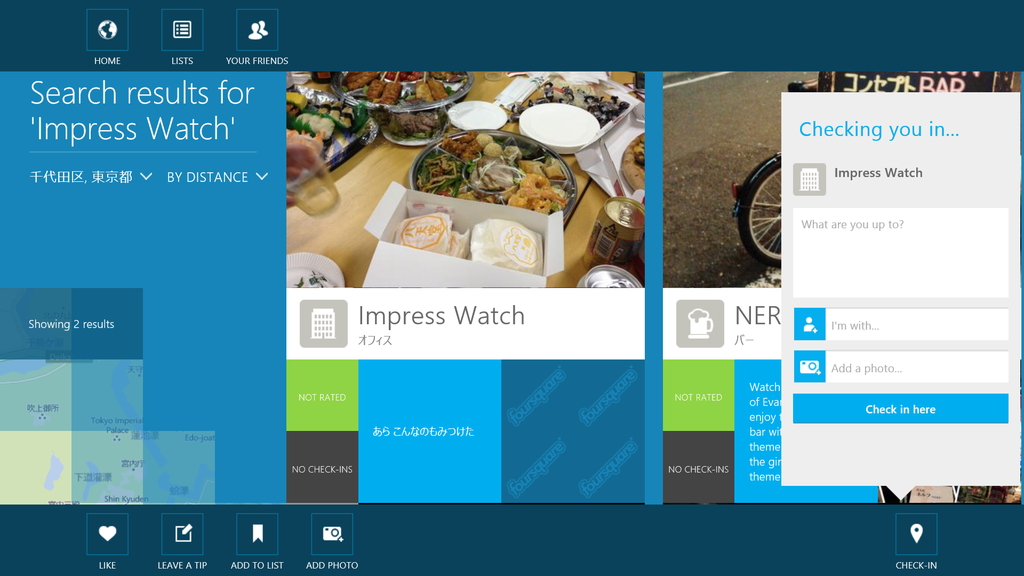The width and height of the screenshot is (1024, 576).
Task: Click the person icon beside I'm with
Action: pos(810,325)
